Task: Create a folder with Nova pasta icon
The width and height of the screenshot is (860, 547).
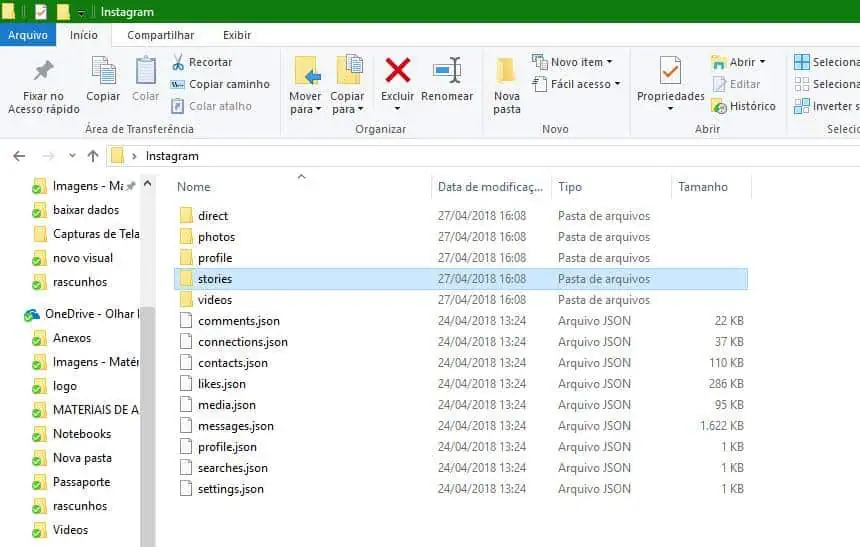Action: pyautogui.click(x=507, y=73)
